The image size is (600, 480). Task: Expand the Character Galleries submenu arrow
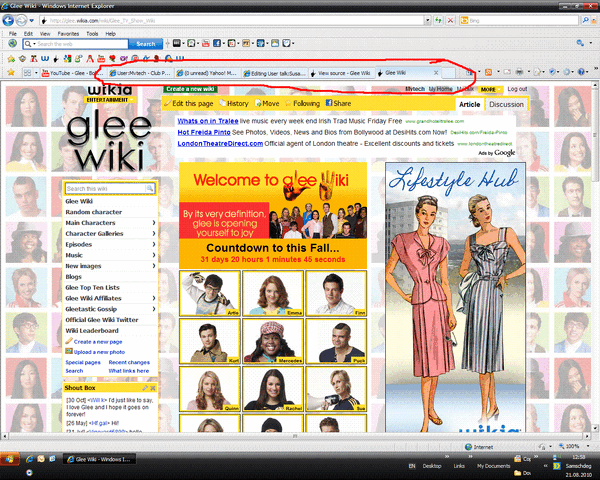coord(154,233)
